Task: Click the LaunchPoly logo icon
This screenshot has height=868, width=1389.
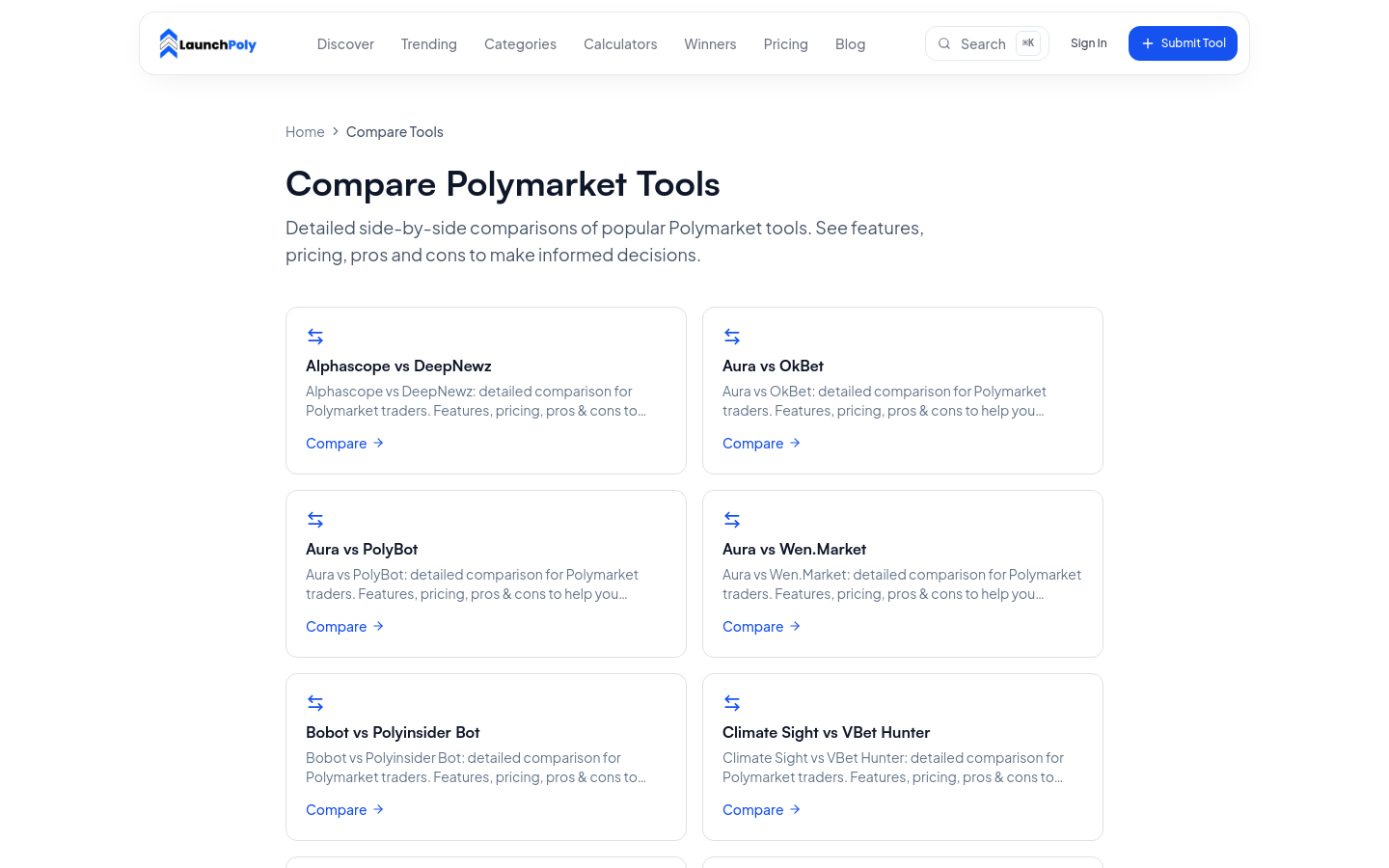Action: 169,43
